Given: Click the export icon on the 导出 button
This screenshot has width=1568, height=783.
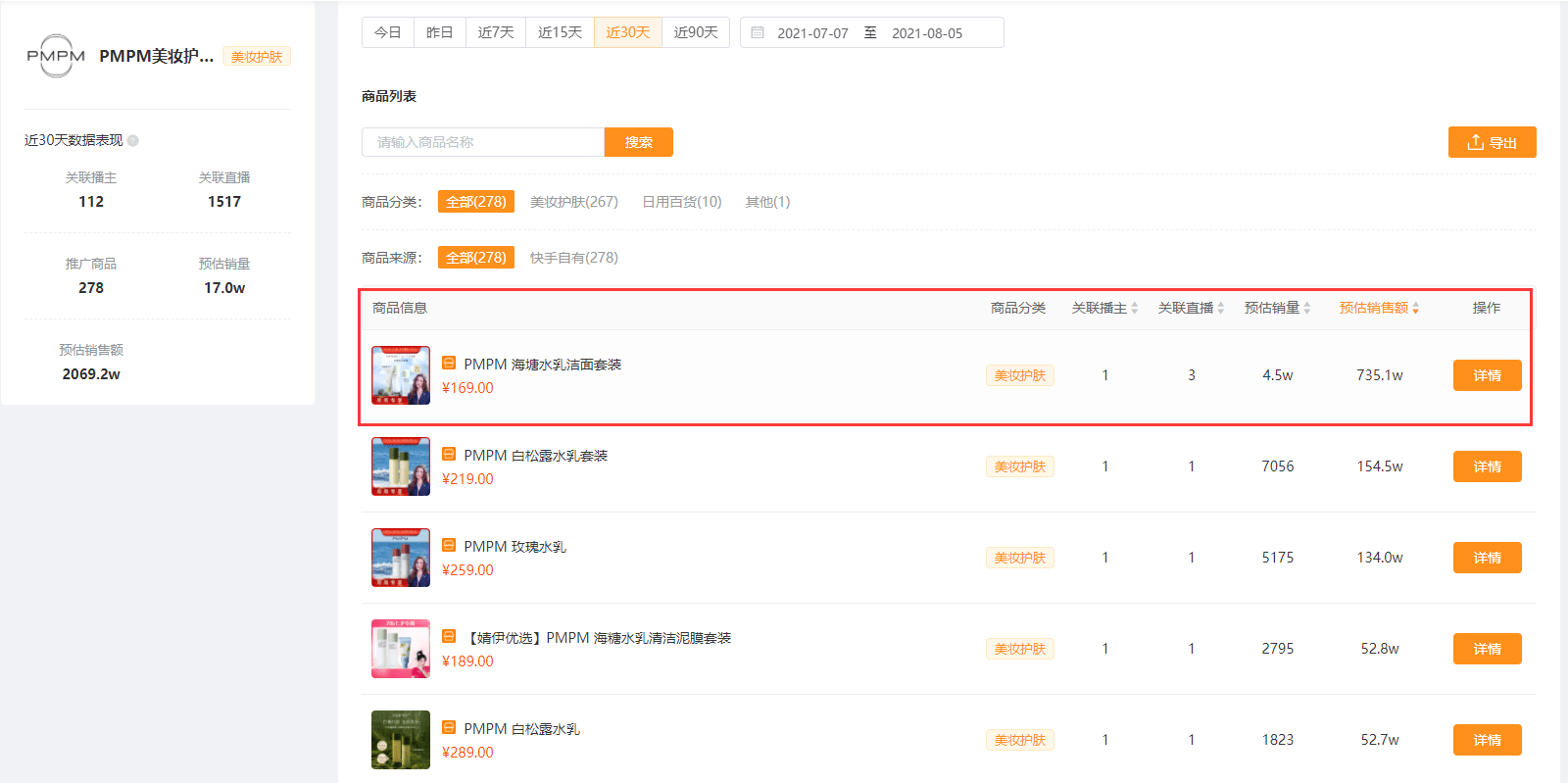Looking at the screenshot, I should (1475, 142).
